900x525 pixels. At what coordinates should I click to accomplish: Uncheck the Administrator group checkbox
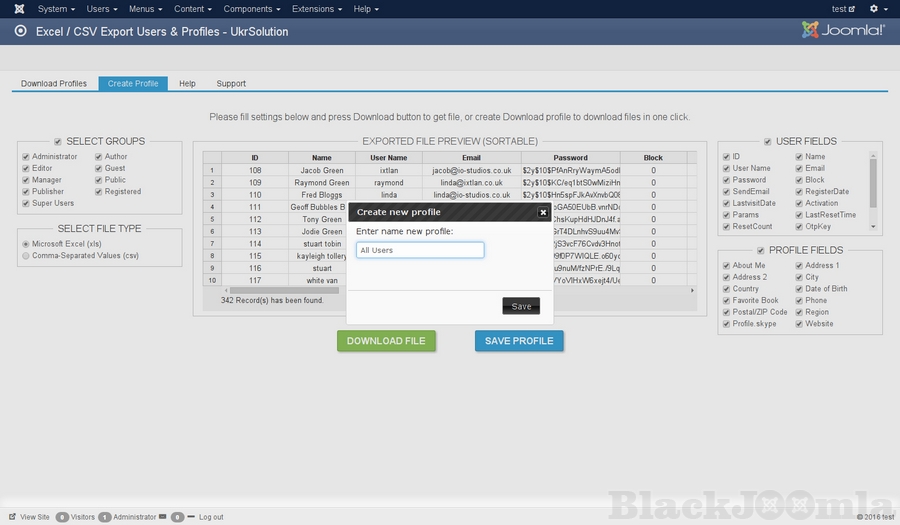tap(26, 157)
